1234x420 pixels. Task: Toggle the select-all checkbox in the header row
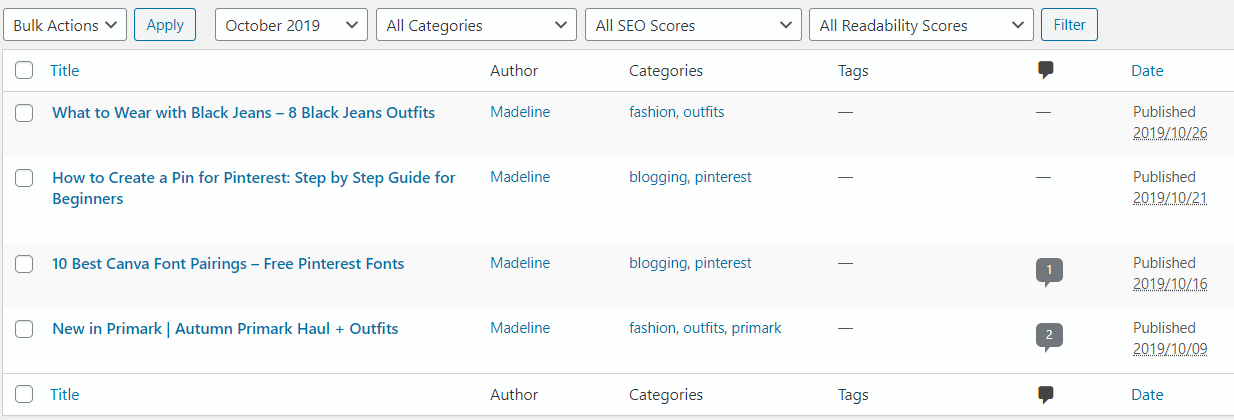[24, 70]
